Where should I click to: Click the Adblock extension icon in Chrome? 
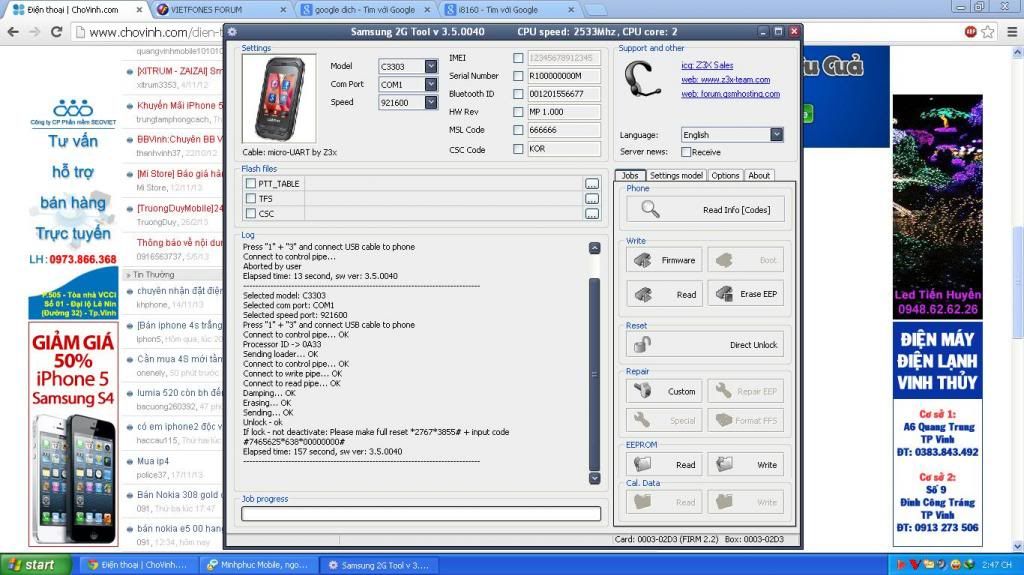point(970,31)
